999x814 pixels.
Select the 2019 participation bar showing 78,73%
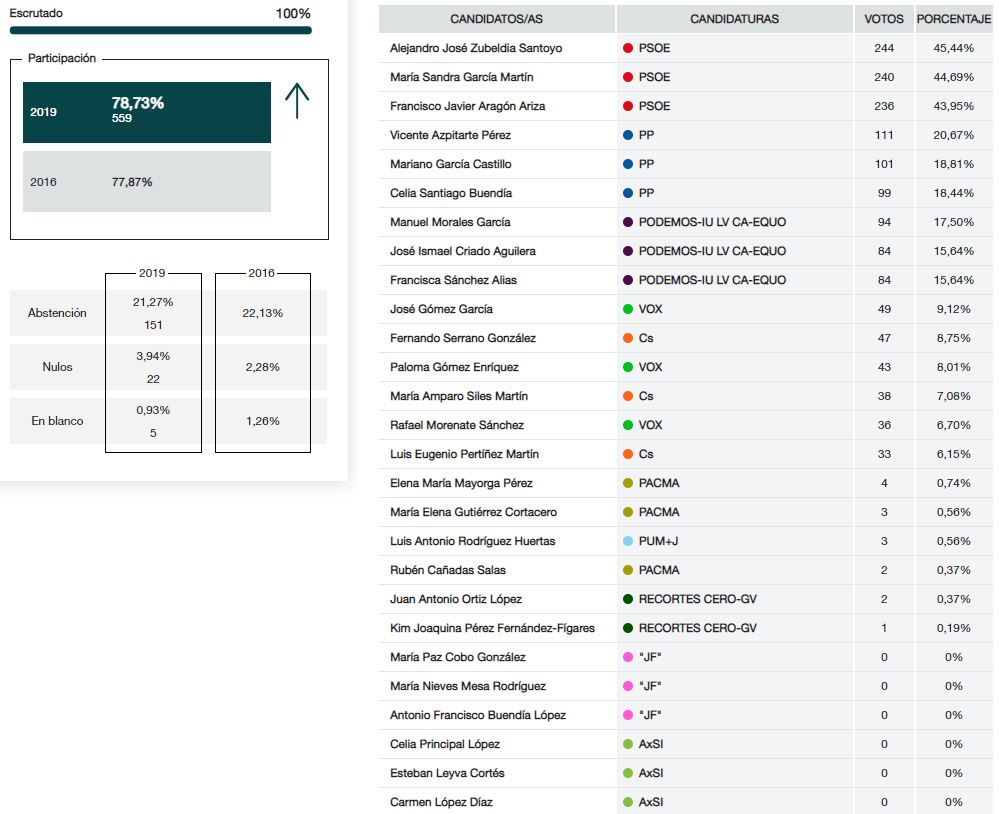click(147, 112)
